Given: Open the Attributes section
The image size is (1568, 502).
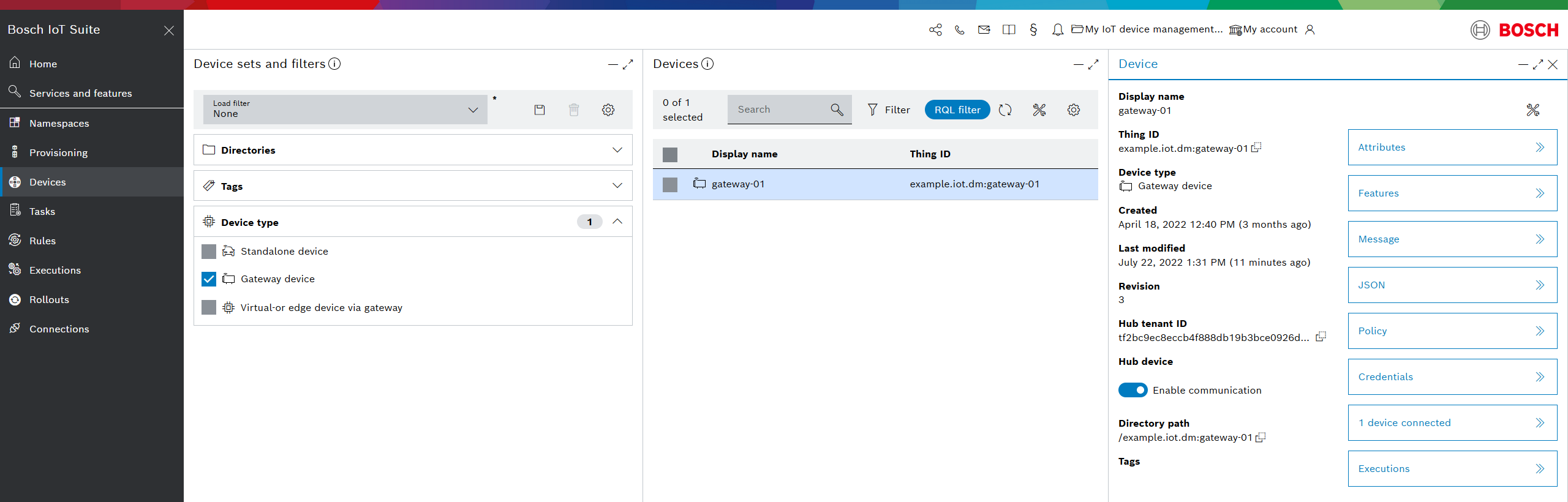Looking at the screenshot, I should [x=1452, y=147].
